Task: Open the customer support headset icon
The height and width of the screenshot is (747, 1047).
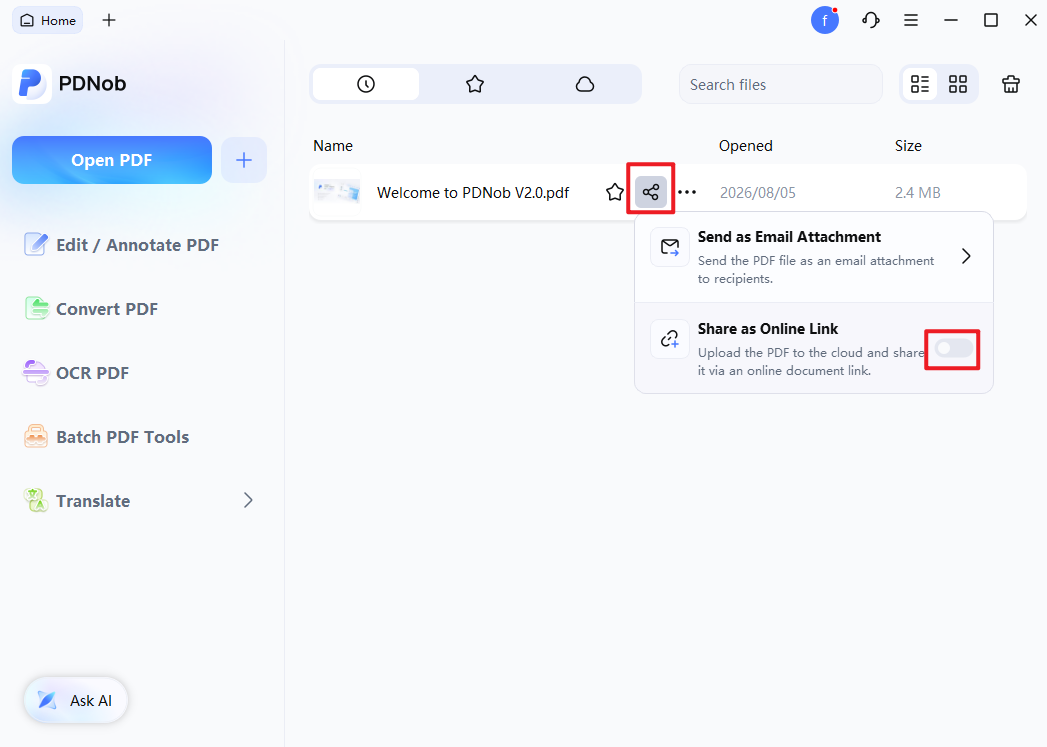Action: point(870,21)
